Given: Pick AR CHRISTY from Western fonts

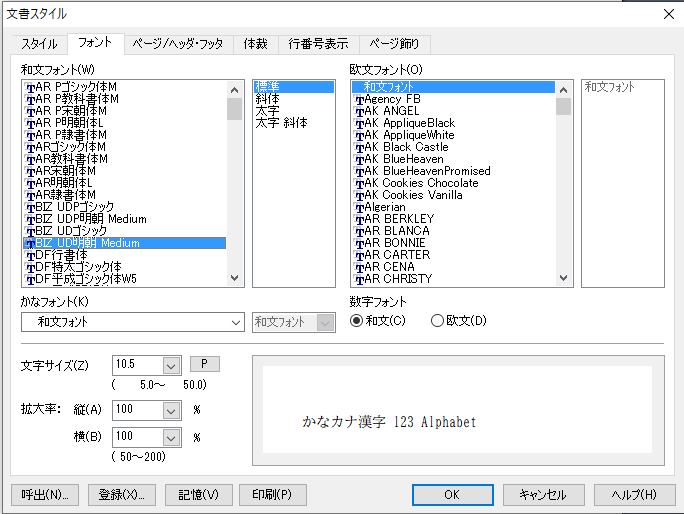Looking at the screenshot, I should click(x=398, y=279).
